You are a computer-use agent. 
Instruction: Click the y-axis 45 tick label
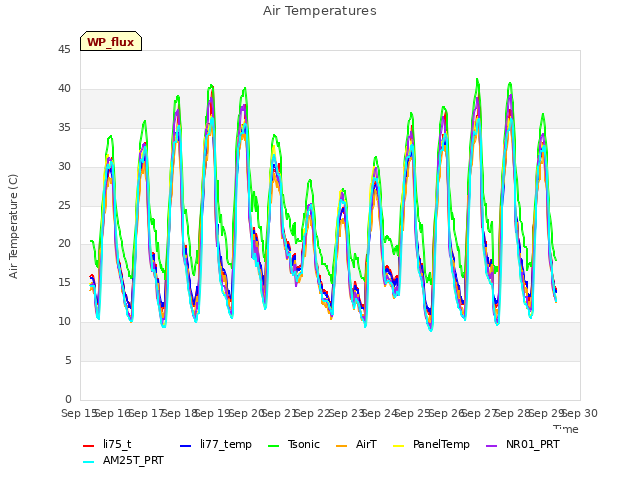point(64,49)
